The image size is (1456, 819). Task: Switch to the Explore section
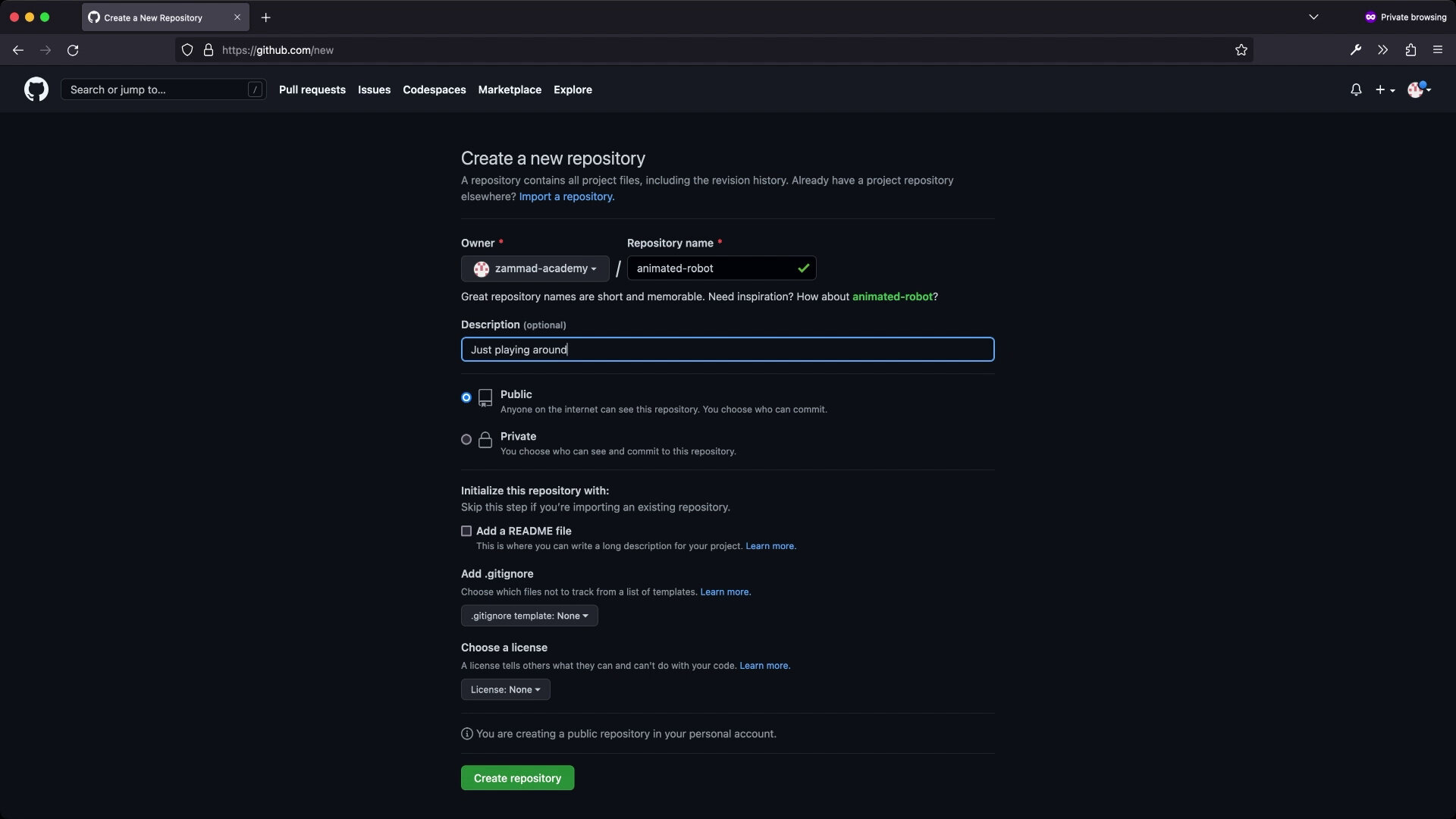pyautogui.click(x=573, y=89)
